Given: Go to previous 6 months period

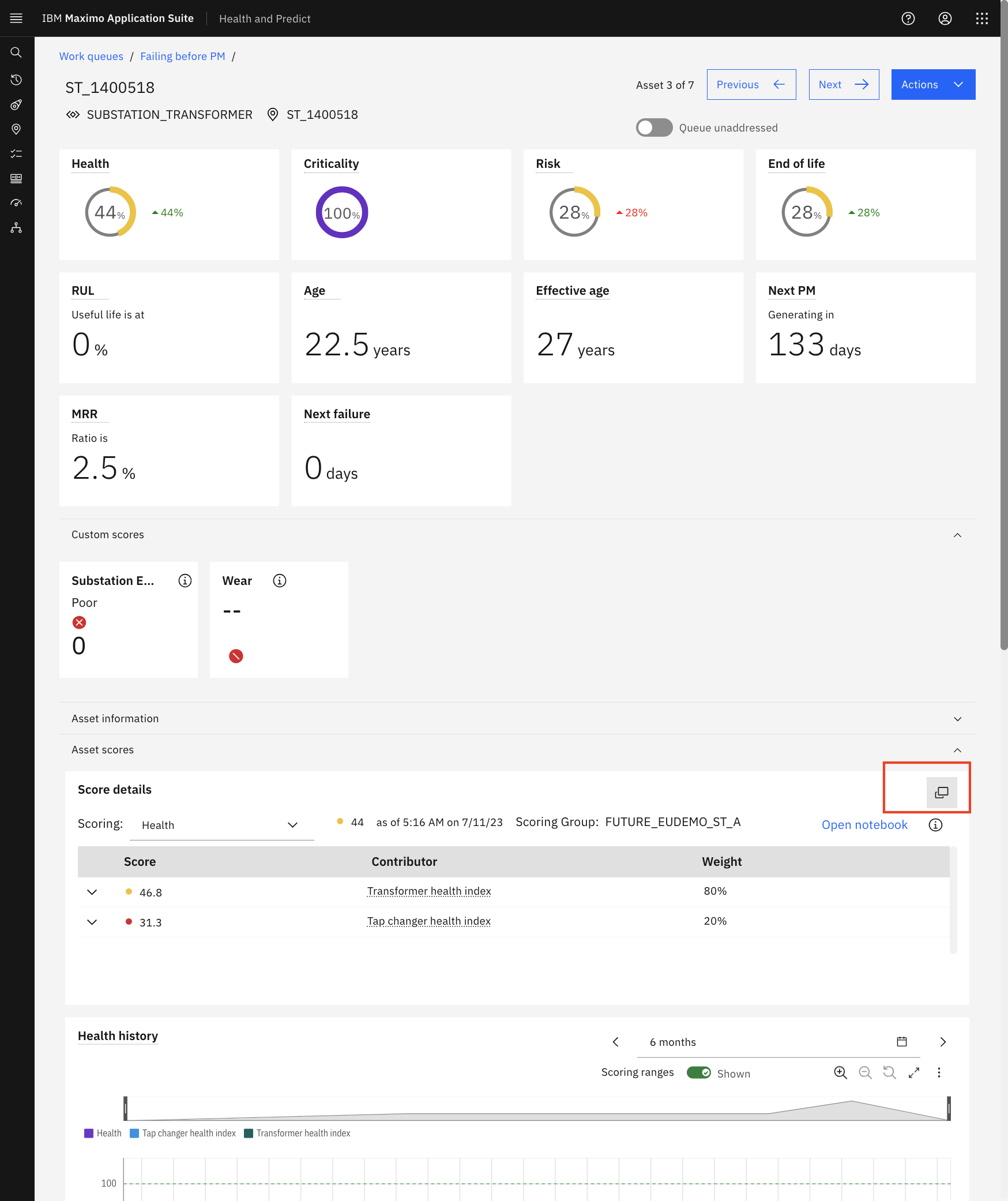Looking at the screenshot, I should click(616, 1042).
